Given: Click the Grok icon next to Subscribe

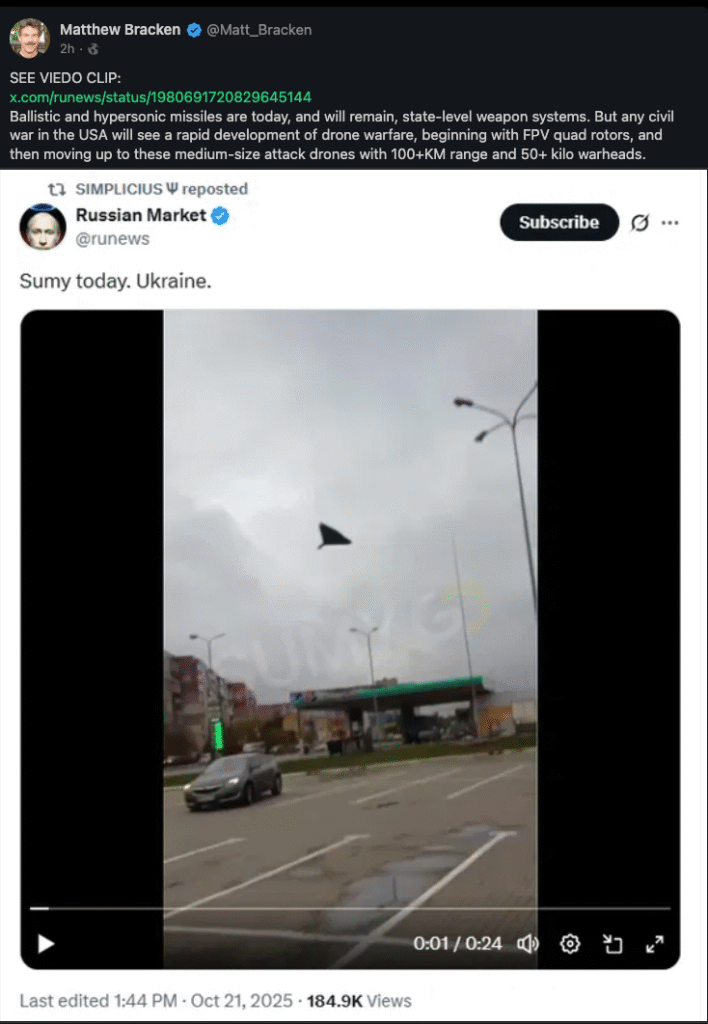Looking at the screenshot, I should point(640,223).
